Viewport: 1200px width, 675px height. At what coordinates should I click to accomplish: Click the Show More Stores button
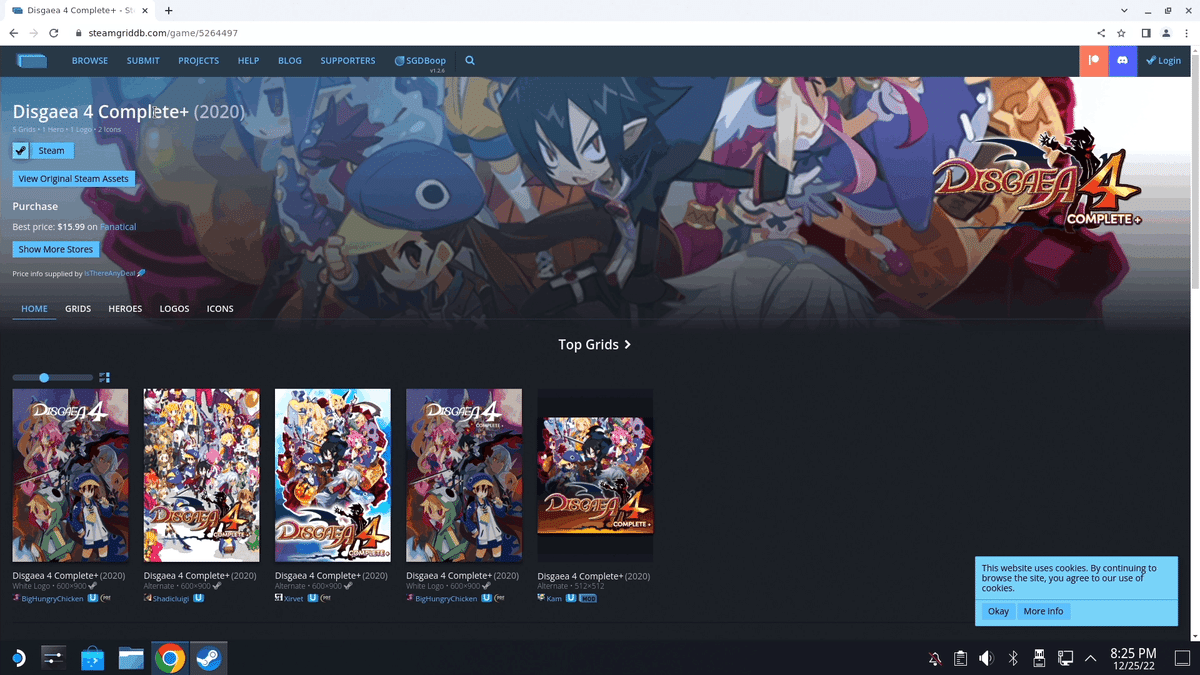[x=56, y=249]
